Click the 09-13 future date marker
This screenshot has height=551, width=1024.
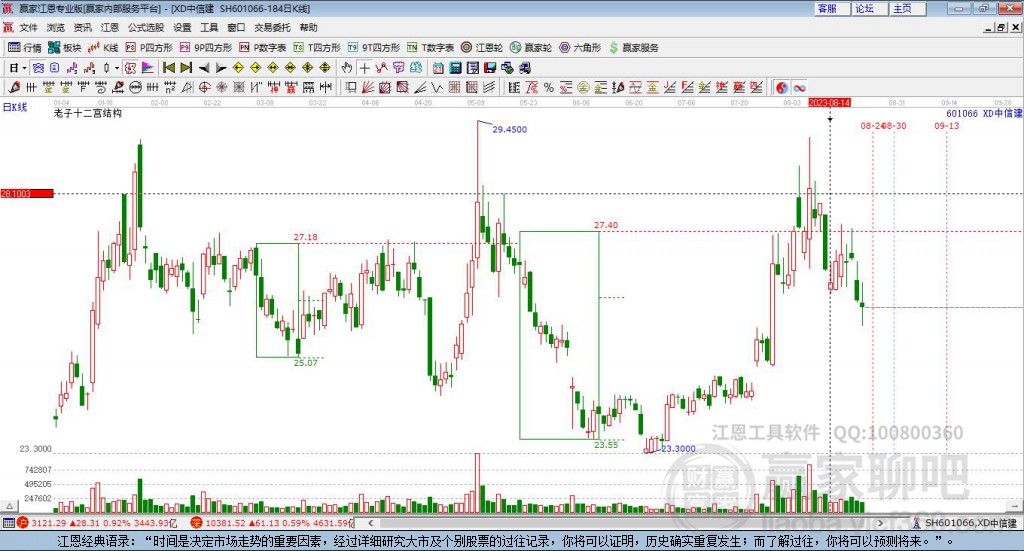(946, 125)
